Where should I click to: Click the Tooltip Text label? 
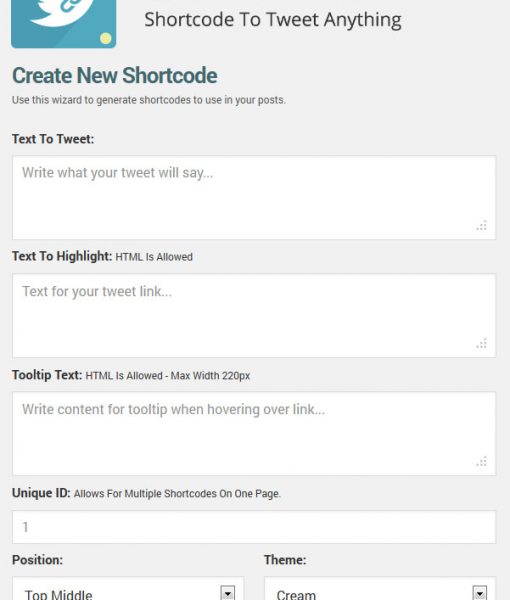pos(47,375)
